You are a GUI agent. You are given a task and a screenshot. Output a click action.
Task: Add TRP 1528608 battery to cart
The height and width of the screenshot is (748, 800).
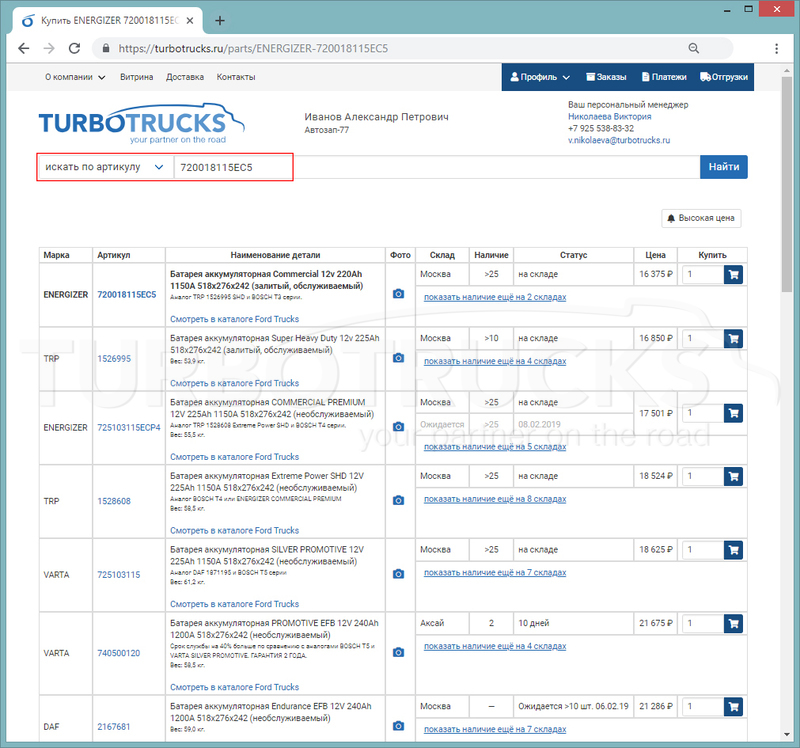coord(733,477)
